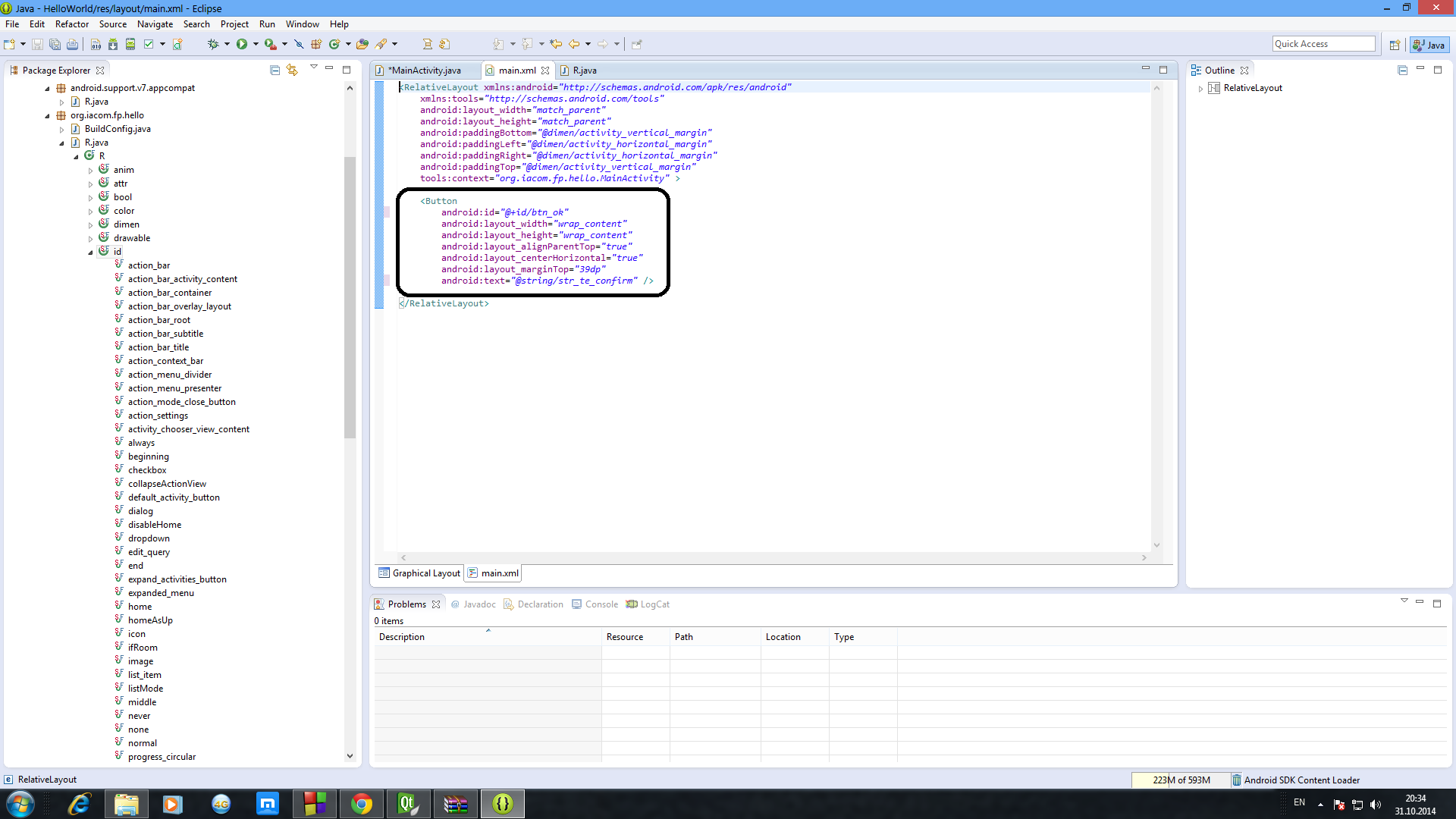This screenshot has height=819, width=1456.
Task: Switch to R.java editor tab
Action: [x=585, y=71]
